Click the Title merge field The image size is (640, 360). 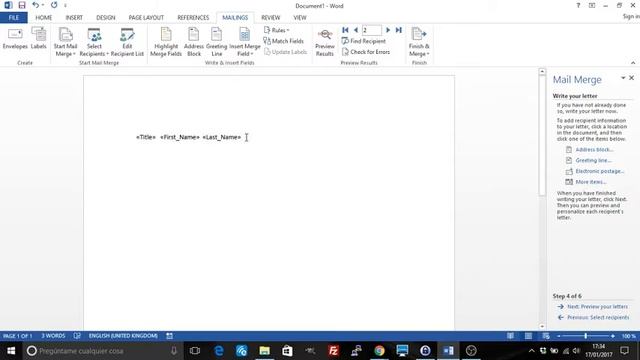[146, 137]
